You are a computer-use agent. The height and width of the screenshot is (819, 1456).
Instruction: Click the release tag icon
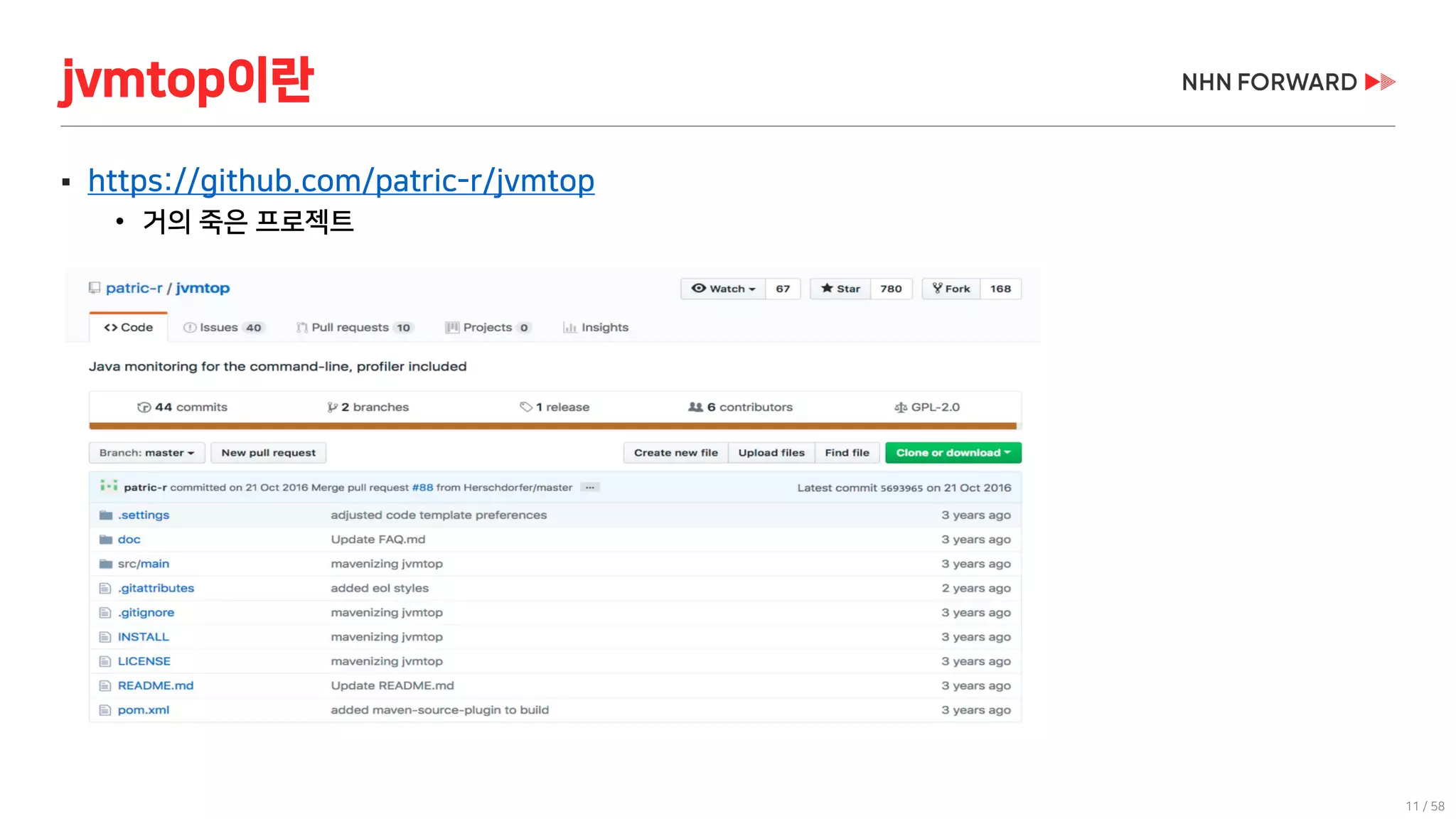click(x=526, y=407)
